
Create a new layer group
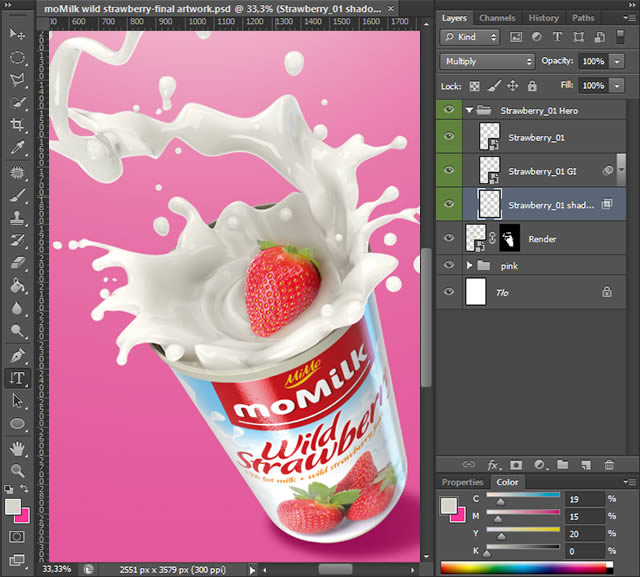563,464
